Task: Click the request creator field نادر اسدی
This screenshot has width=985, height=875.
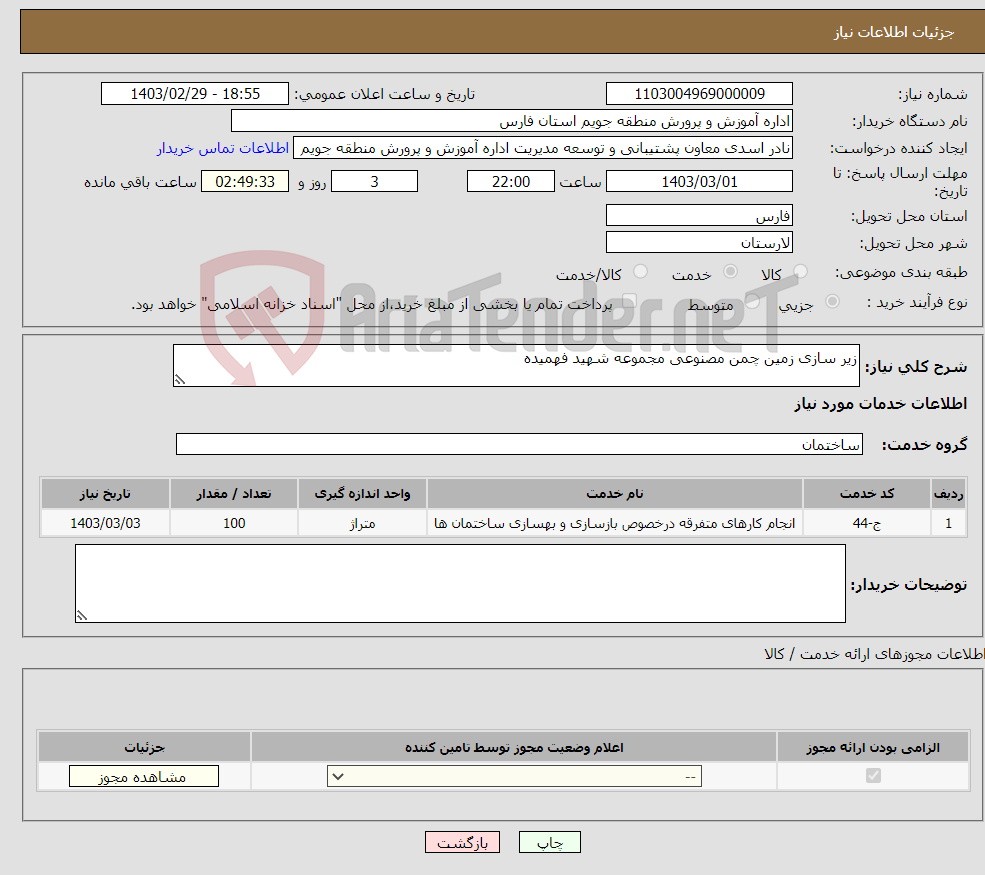Action: 543,148
